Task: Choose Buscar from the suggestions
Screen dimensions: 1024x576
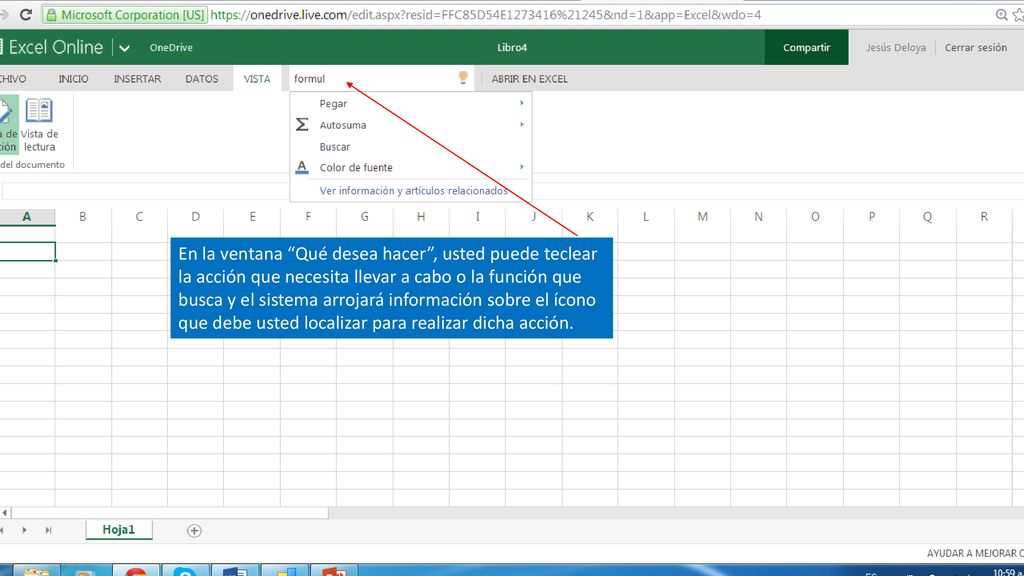Action: coord(411,146)
